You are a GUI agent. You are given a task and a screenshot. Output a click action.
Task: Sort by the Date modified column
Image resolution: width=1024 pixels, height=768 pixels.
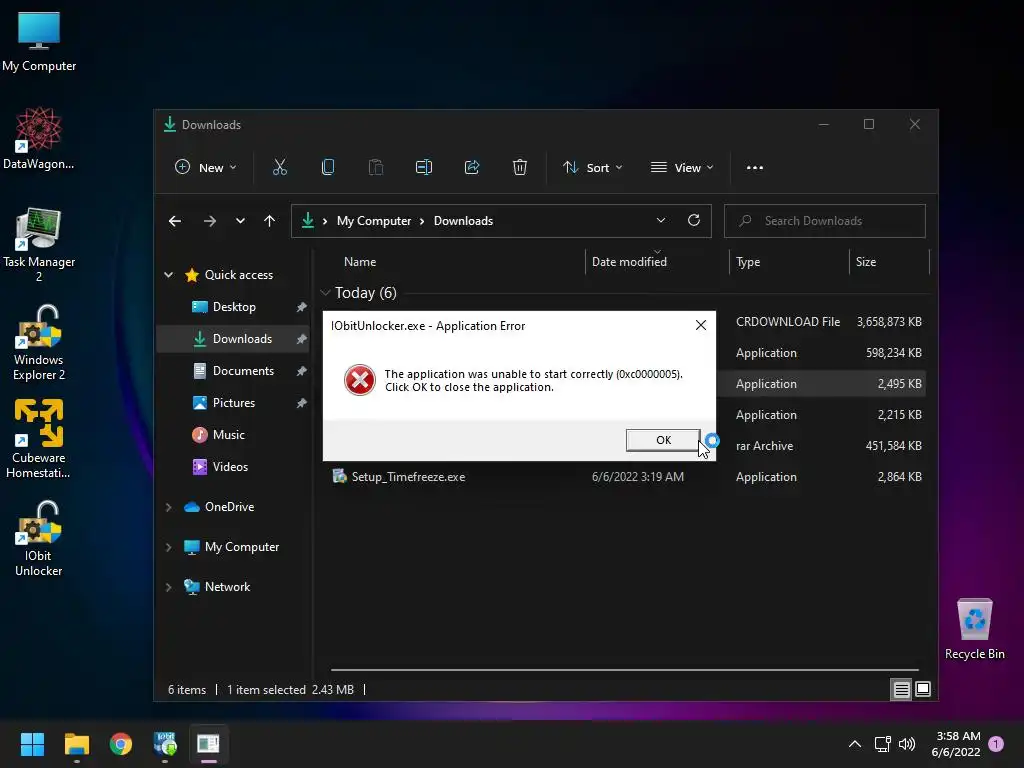[629, 262]
